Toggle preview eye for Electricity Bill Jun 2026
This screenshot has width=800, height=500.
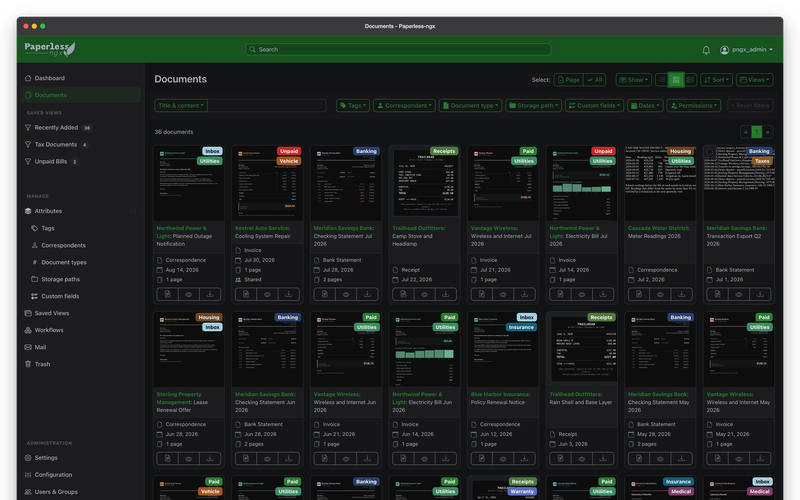(x=424, y=458)
